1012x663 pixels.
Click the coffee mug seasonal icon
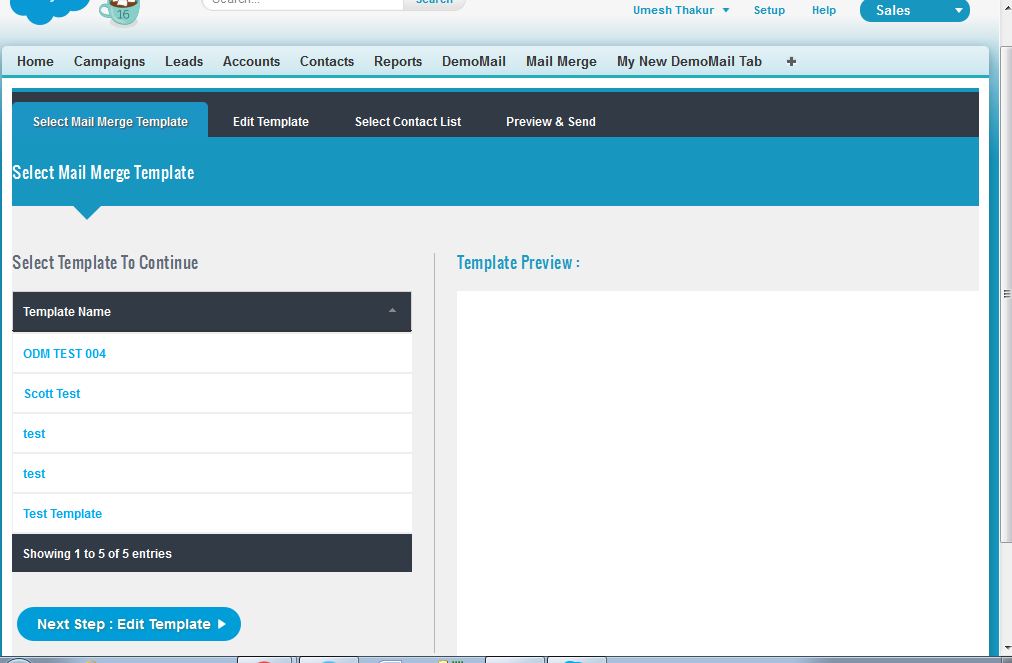(x=119, y=13)
